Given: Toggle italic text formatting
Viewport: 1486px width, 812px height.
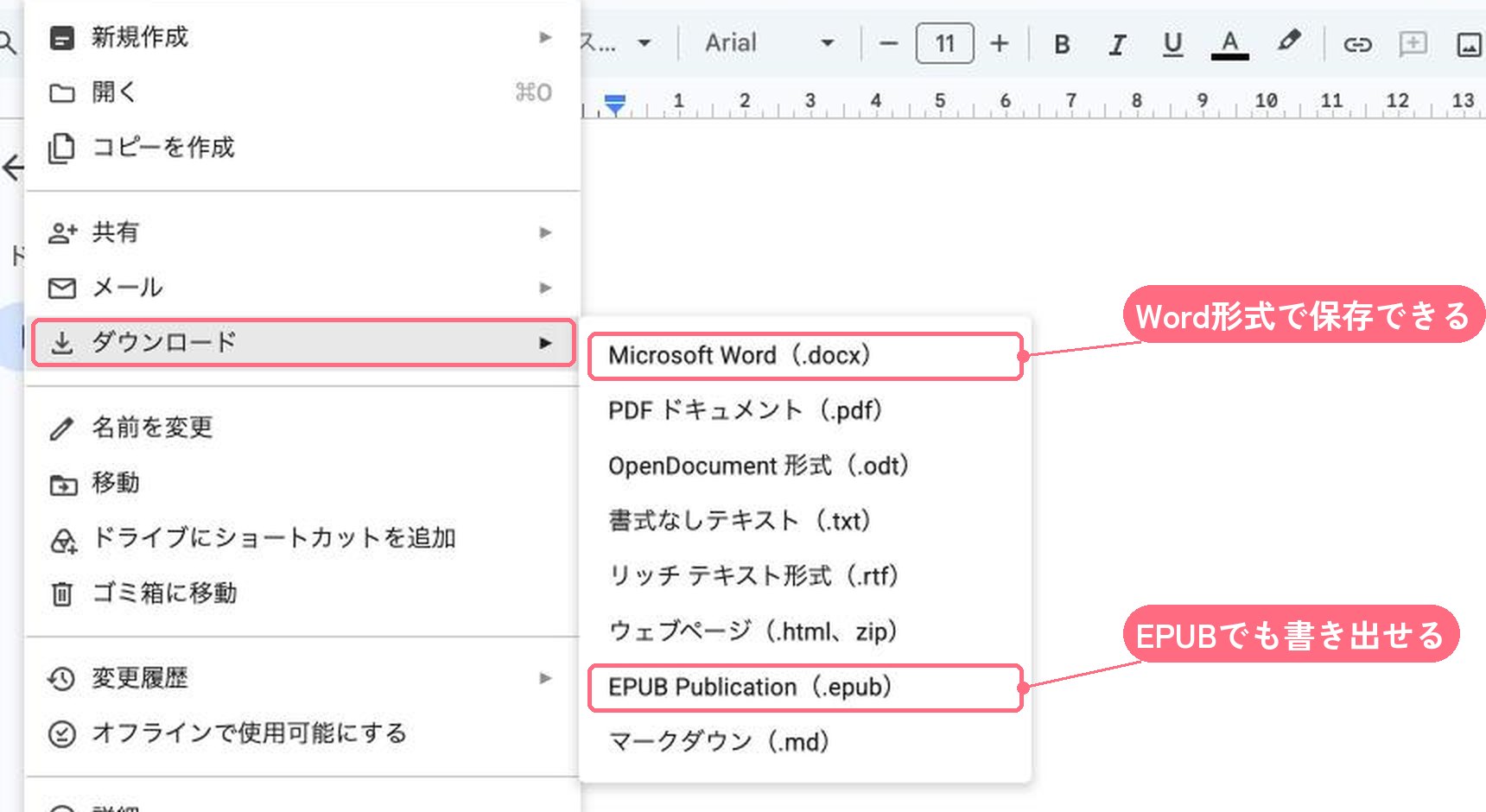Looking at the screenshot, I should pos(1118,44).
